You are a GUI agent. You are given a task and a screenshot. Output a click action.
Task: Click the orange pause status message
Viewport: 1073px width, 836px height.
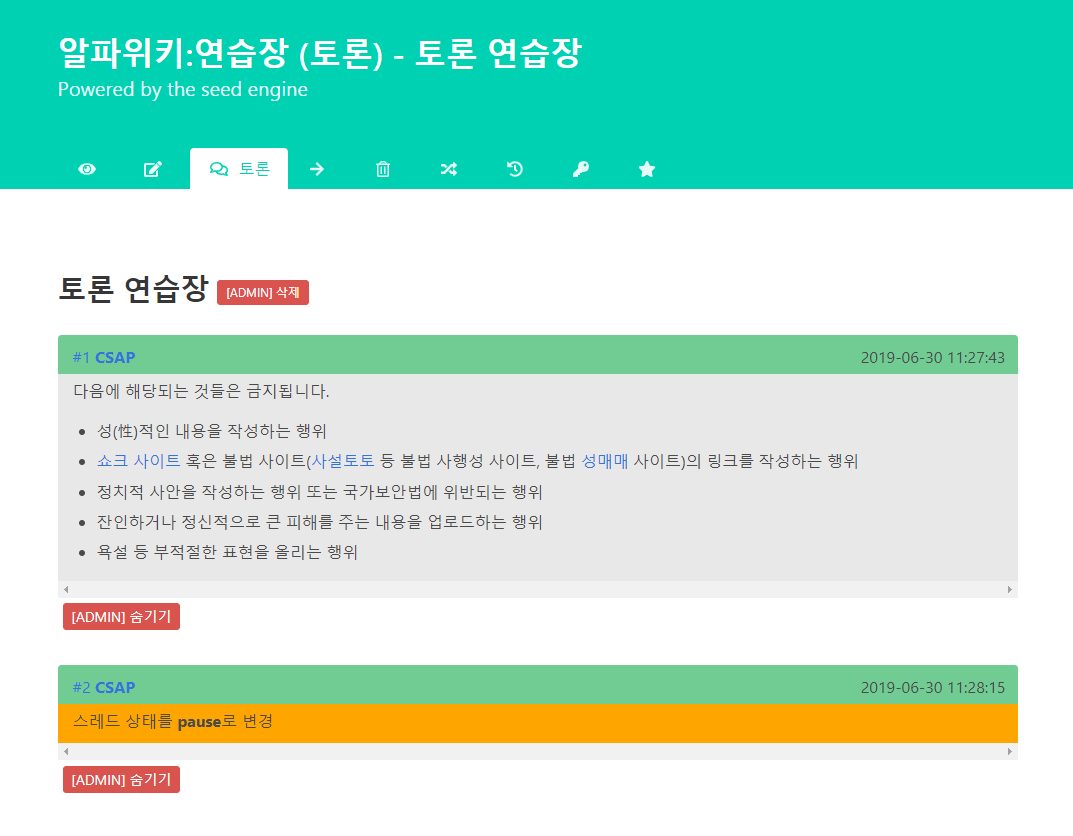pos(538,722)
